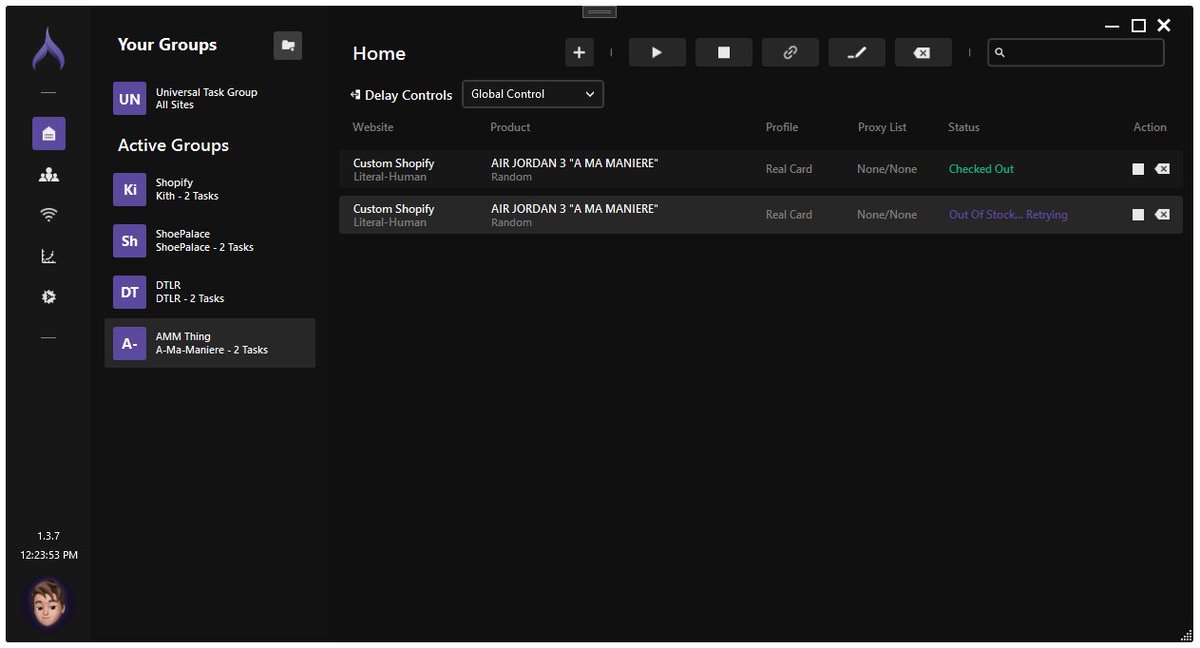Open the analytics chart icon in sidebar
Viewport: 1200px width, 648px height.
coord(49,257)
